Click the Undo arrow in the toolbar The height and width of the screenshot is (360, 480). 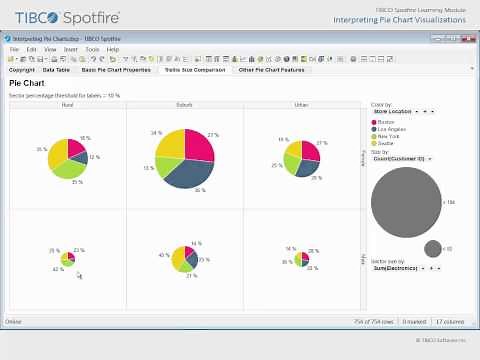(x=94, y=59)
